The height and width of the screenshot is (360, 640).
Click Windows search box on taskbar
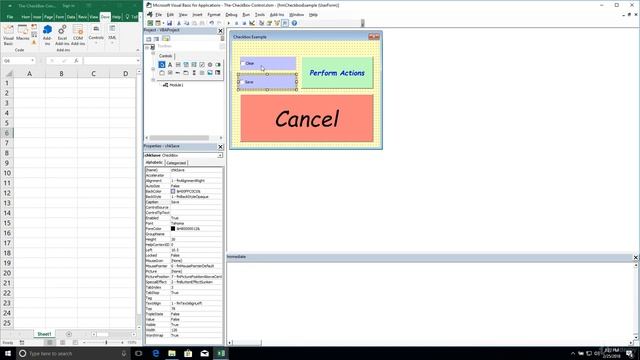coord(73,353)
